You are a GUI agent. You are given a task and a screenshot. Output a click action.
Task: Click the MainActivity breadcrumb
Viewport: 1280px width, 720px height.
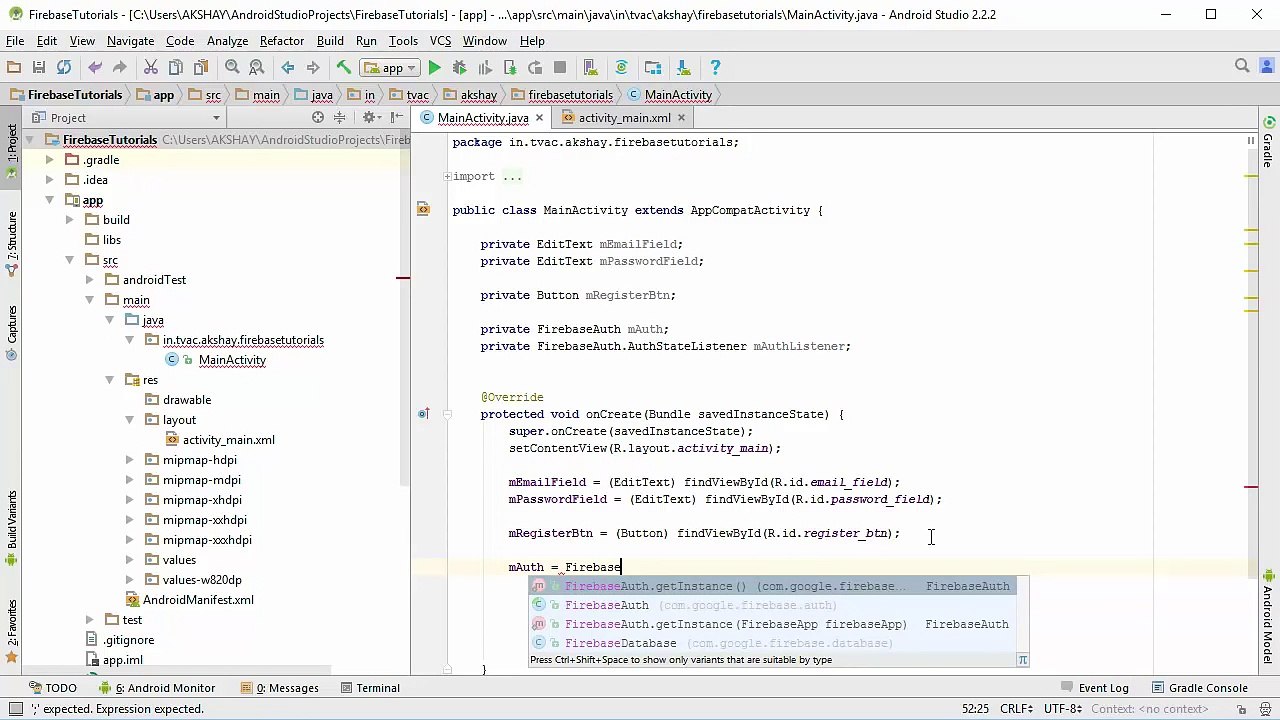click(x=670, y=95)
